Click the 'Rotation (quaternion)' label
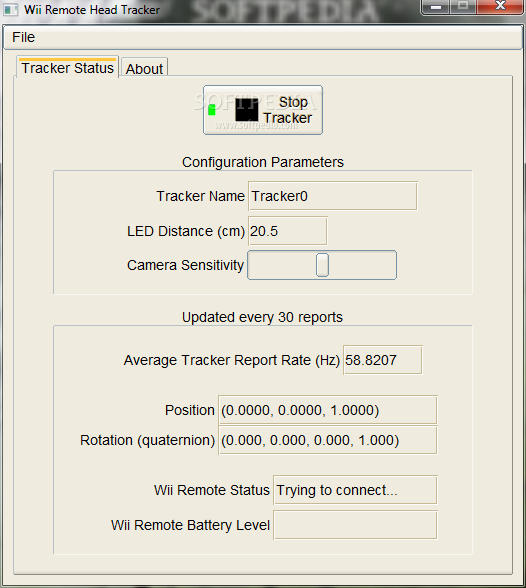Viewport: 526px width, 588px height. point(148,440)
